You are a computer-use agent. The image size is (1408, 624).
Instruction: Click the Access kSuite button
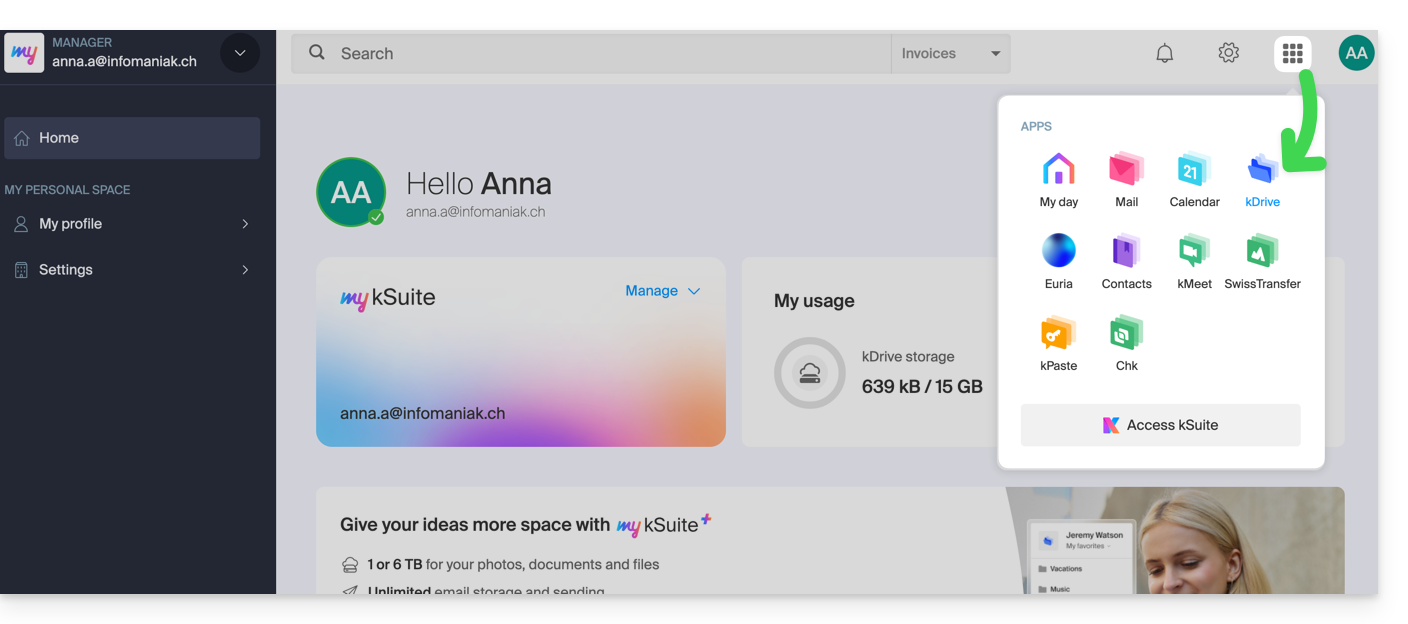point(1160,425)
